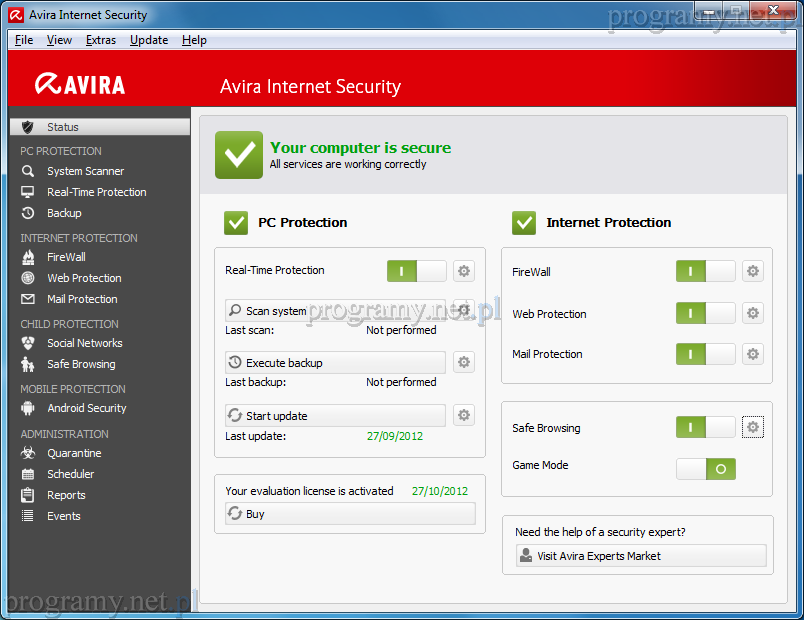The height and width of the screenshot is (620, 804).
Task: Click the Avira logo in header
Action: point(80,85)
